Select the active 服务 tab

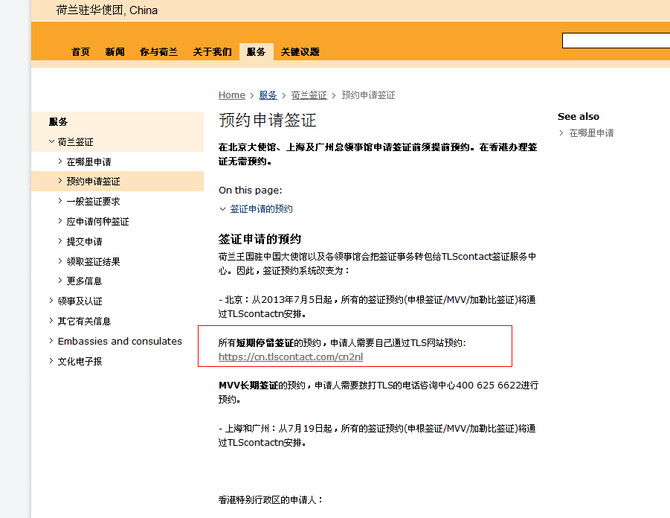click(256, 52)
